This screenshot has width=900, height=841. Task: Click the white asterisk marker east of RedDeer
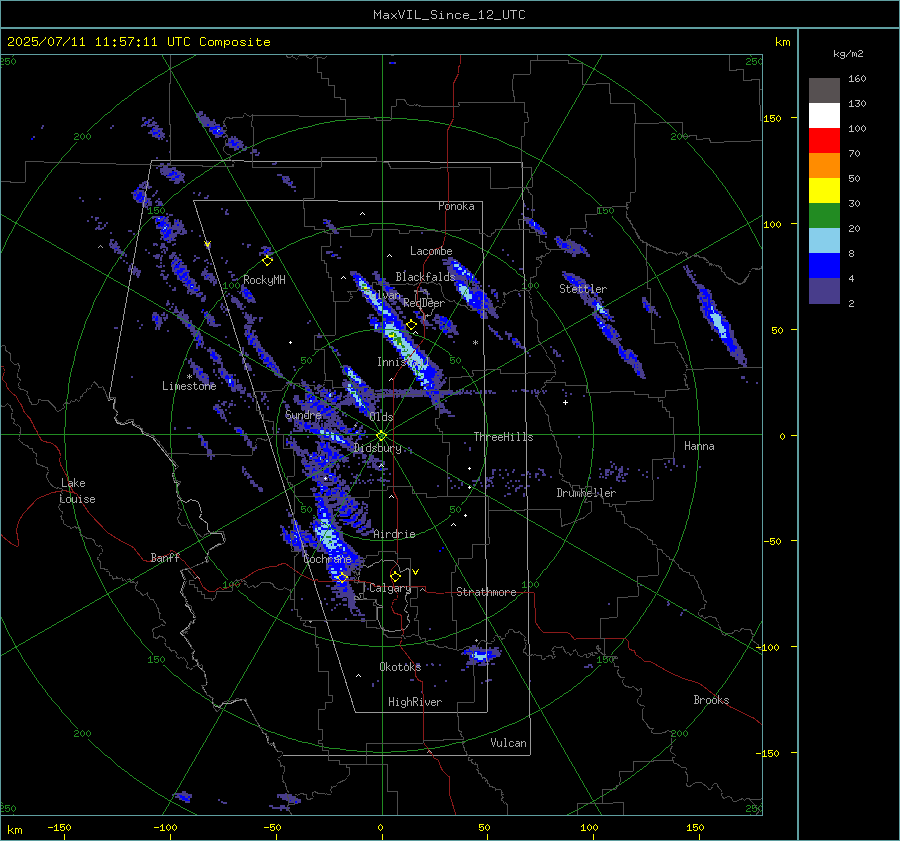(x=475, y=343)
